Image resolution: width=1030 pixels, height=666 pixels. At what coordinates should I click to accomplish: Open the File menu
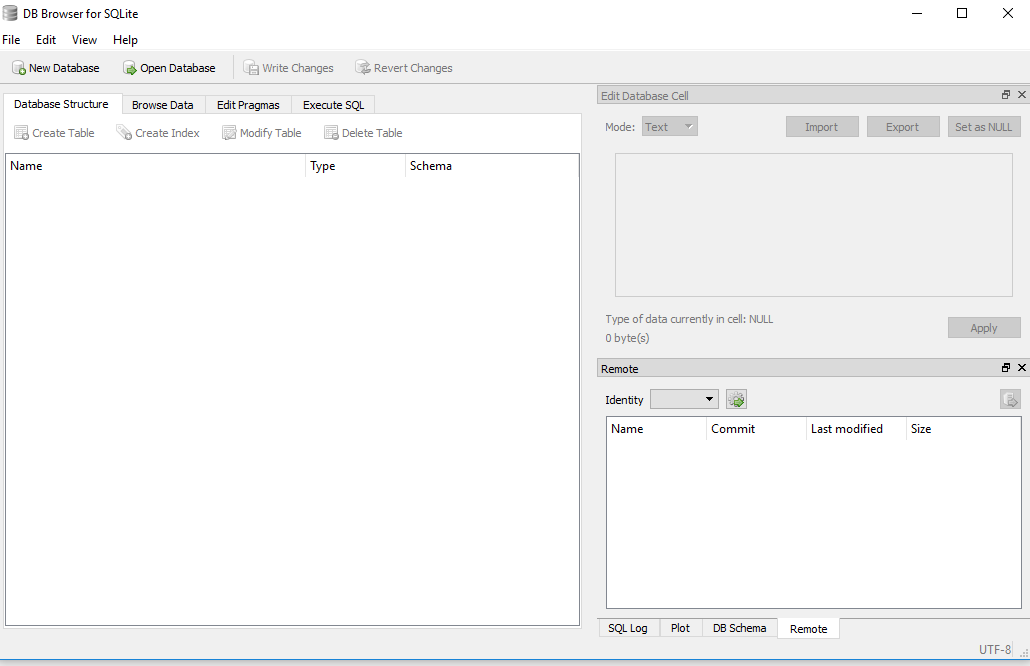point(11,39)
